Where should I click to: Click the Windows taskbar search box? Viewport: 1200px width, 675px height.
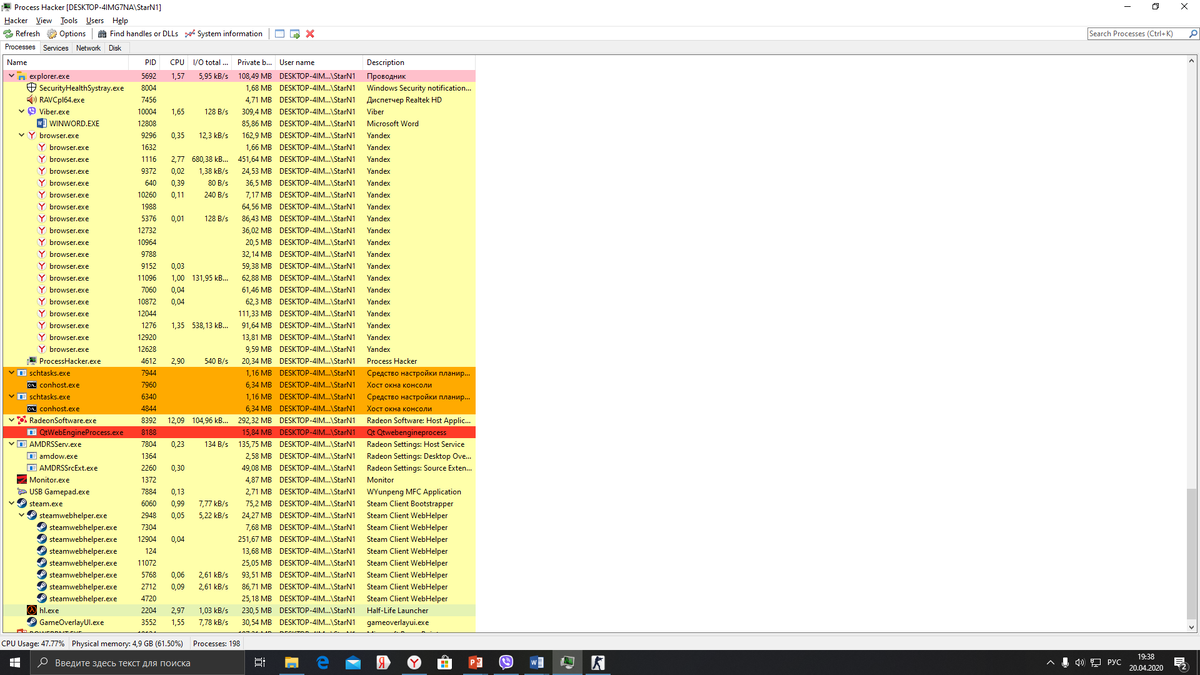(138, 662)
